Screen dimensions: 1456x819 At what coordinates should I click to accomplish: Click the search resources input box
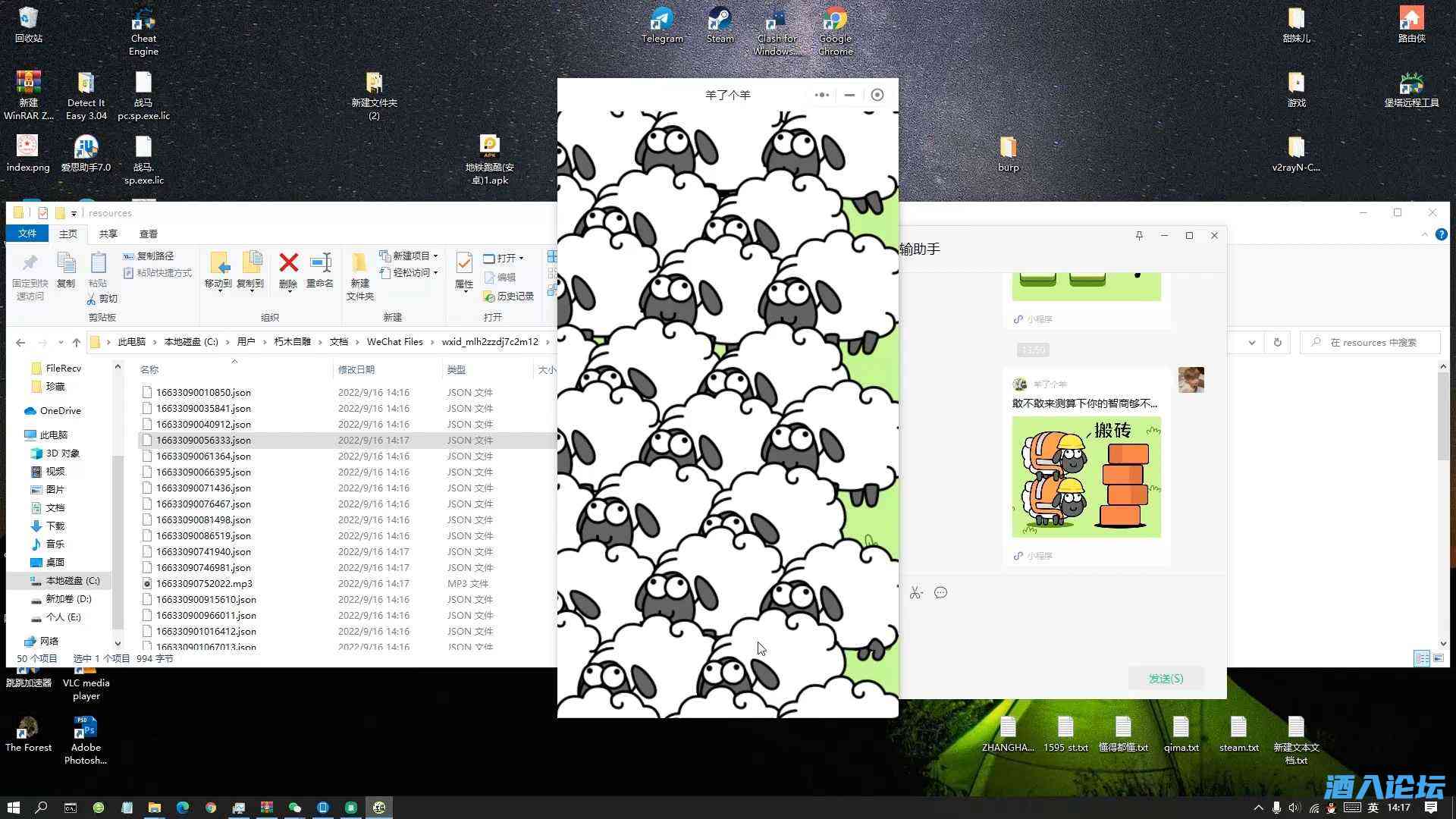[x=1370, y=343]
